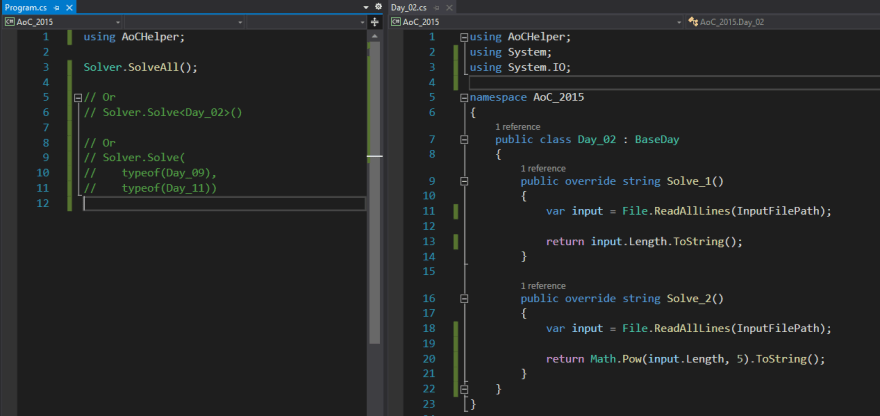
Task: Open '1 reference' link above Solve_2
Action: coord(543,286)
